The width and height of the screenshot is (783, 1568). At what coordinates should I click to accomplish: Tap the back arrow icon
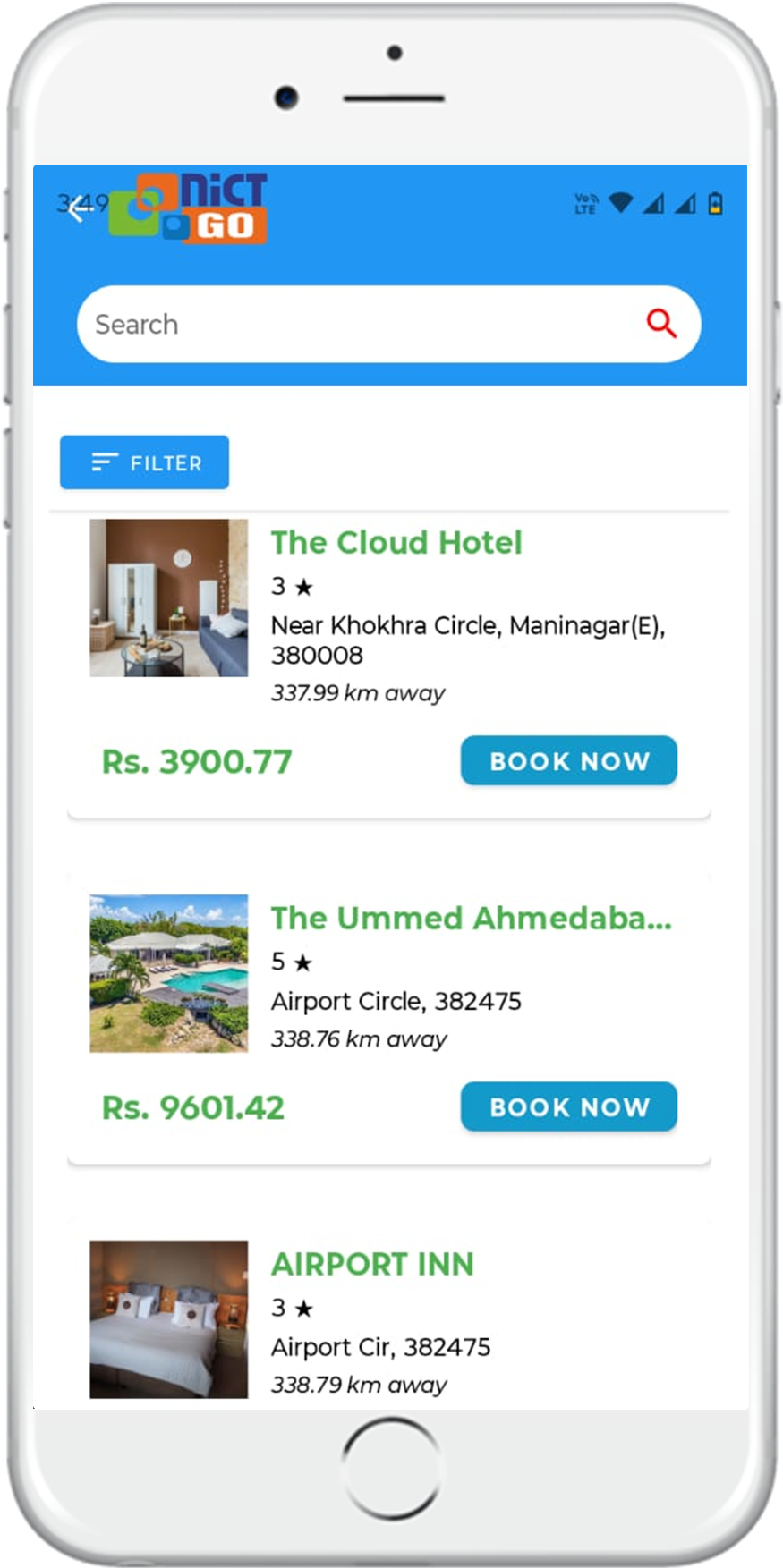79,208
